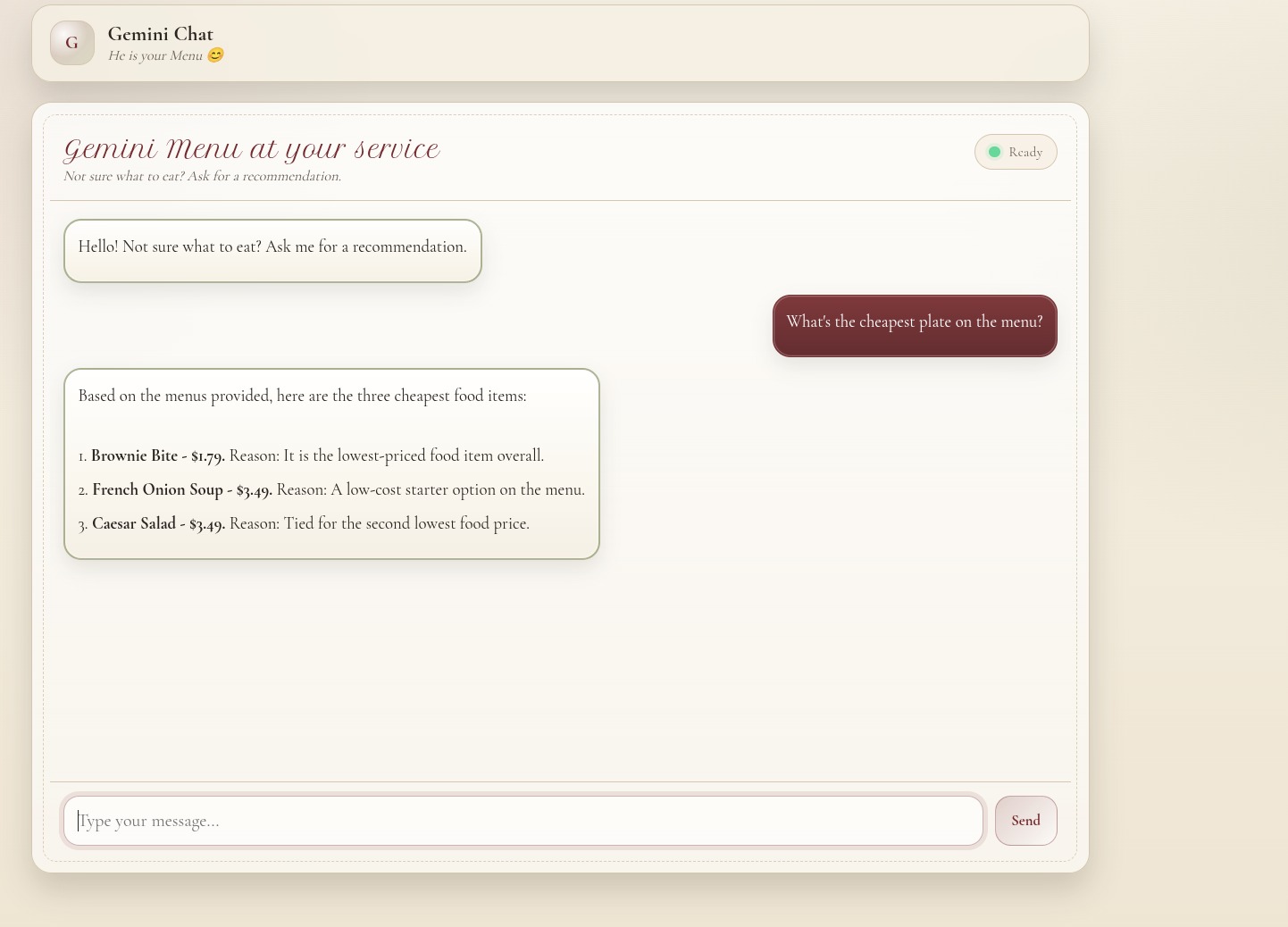The image size is (1288, 927).
Task: Click the Hello greeting message bubble
Action: [272, 251]
